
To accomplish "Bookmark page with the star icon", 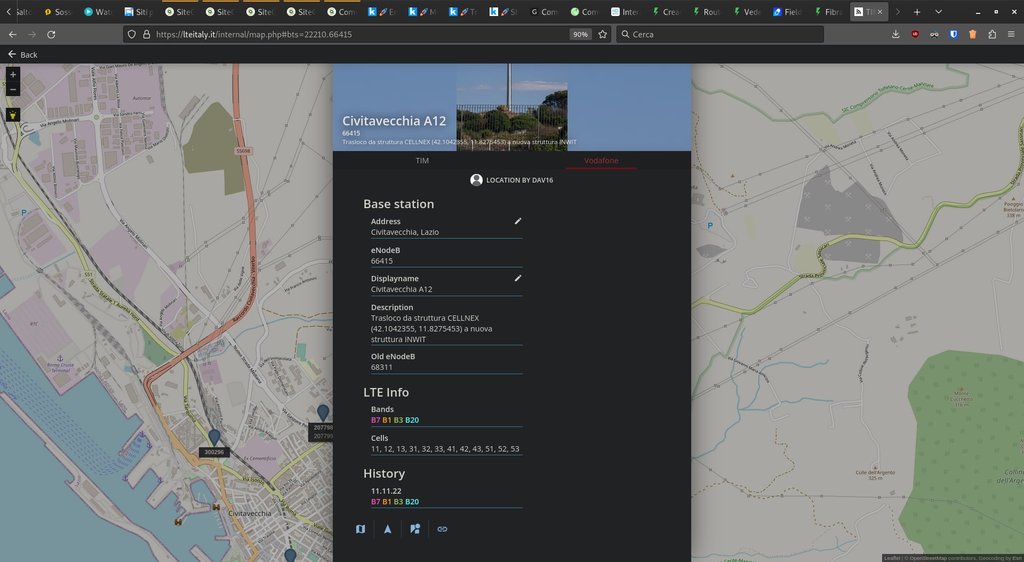I will 602,34.
